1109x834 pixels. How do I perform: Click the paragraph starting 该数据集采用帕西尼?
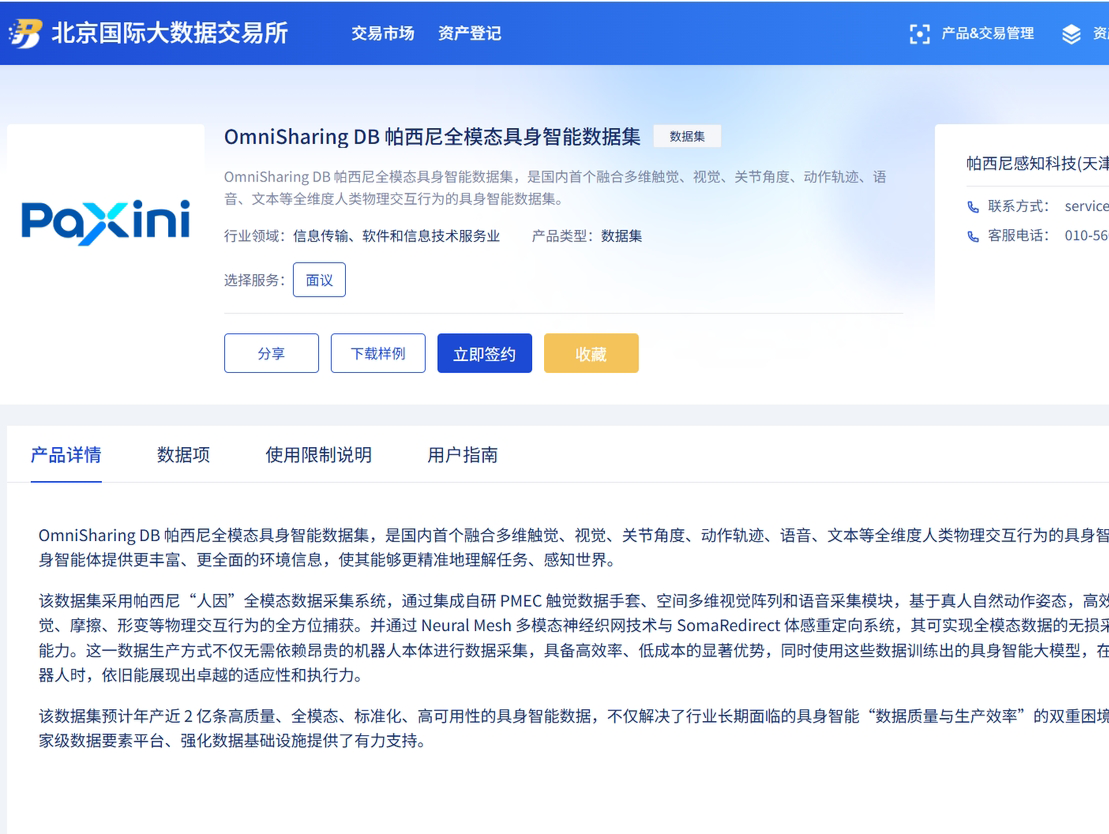click(x=574, y=638)
